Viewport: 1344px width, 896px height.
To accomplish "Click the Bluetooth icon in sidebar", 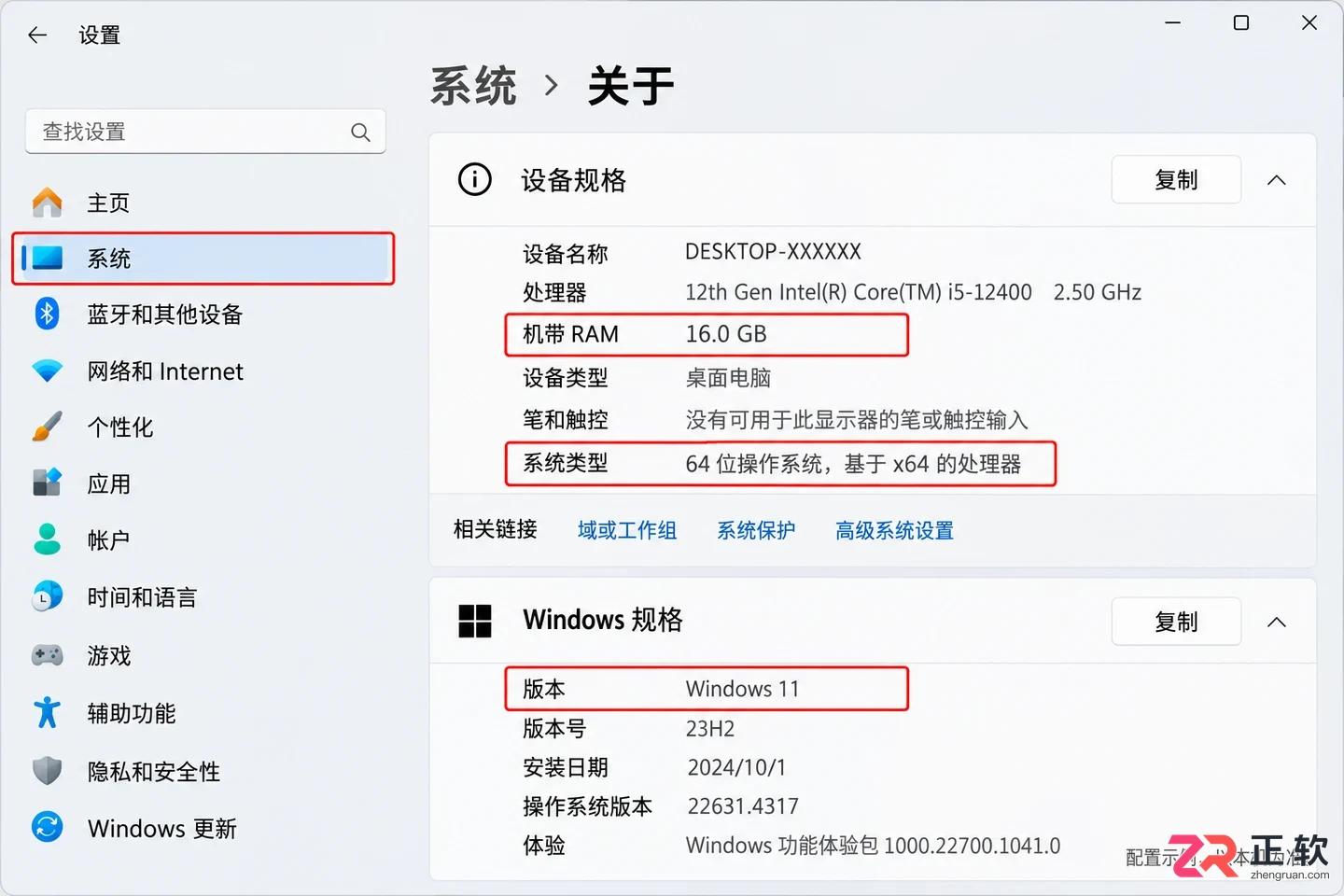I will [47, 314].
